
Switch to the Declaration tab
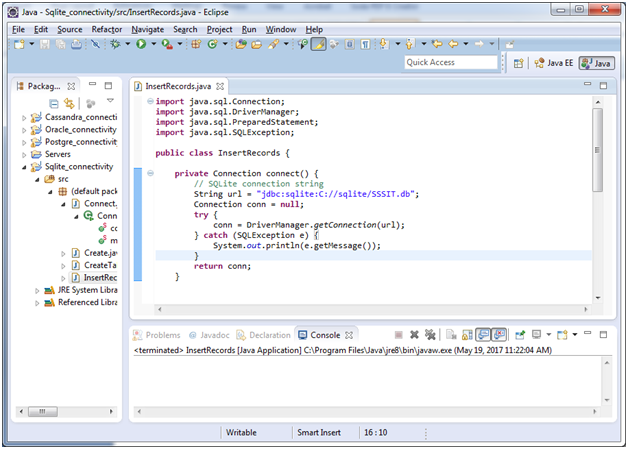[x=264, y=335]
